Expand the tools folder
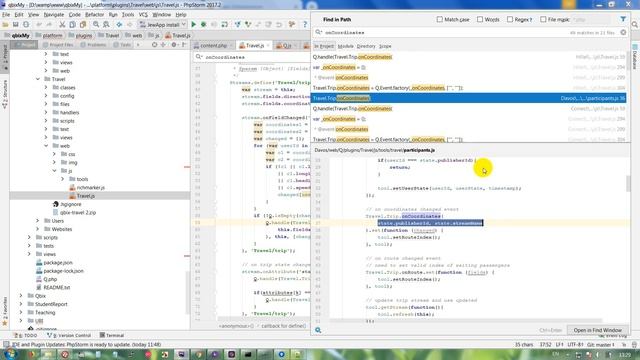This screenshot has width=640, height=360. click(62, 179)
